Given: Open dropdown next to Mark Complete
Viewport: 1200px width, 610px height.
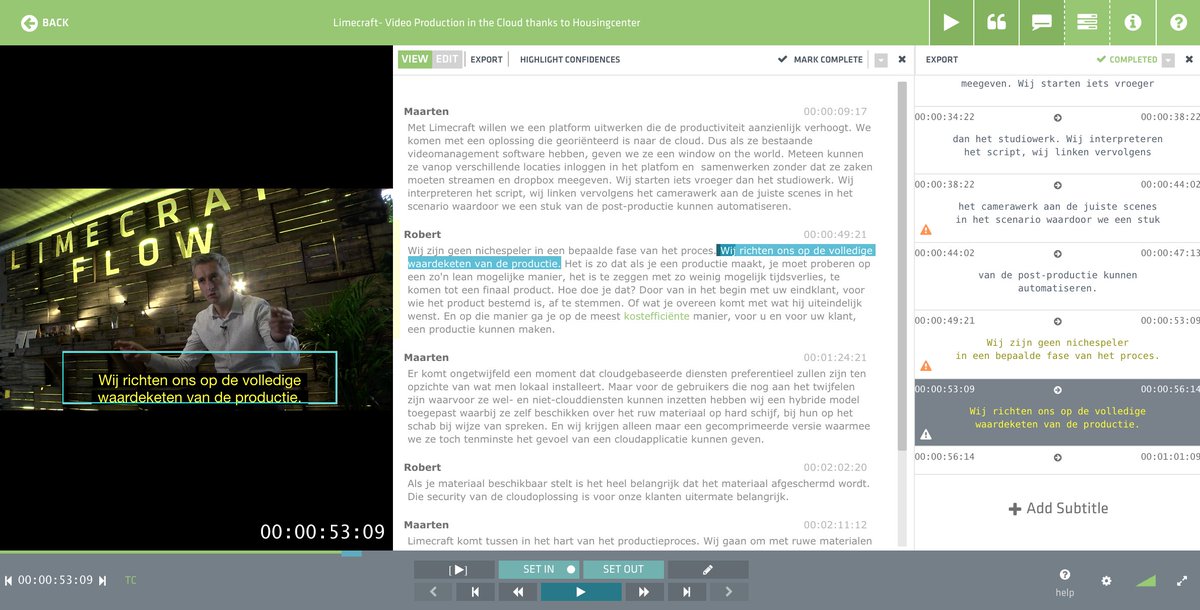Looking at the screenshot, I should (880, 59).
